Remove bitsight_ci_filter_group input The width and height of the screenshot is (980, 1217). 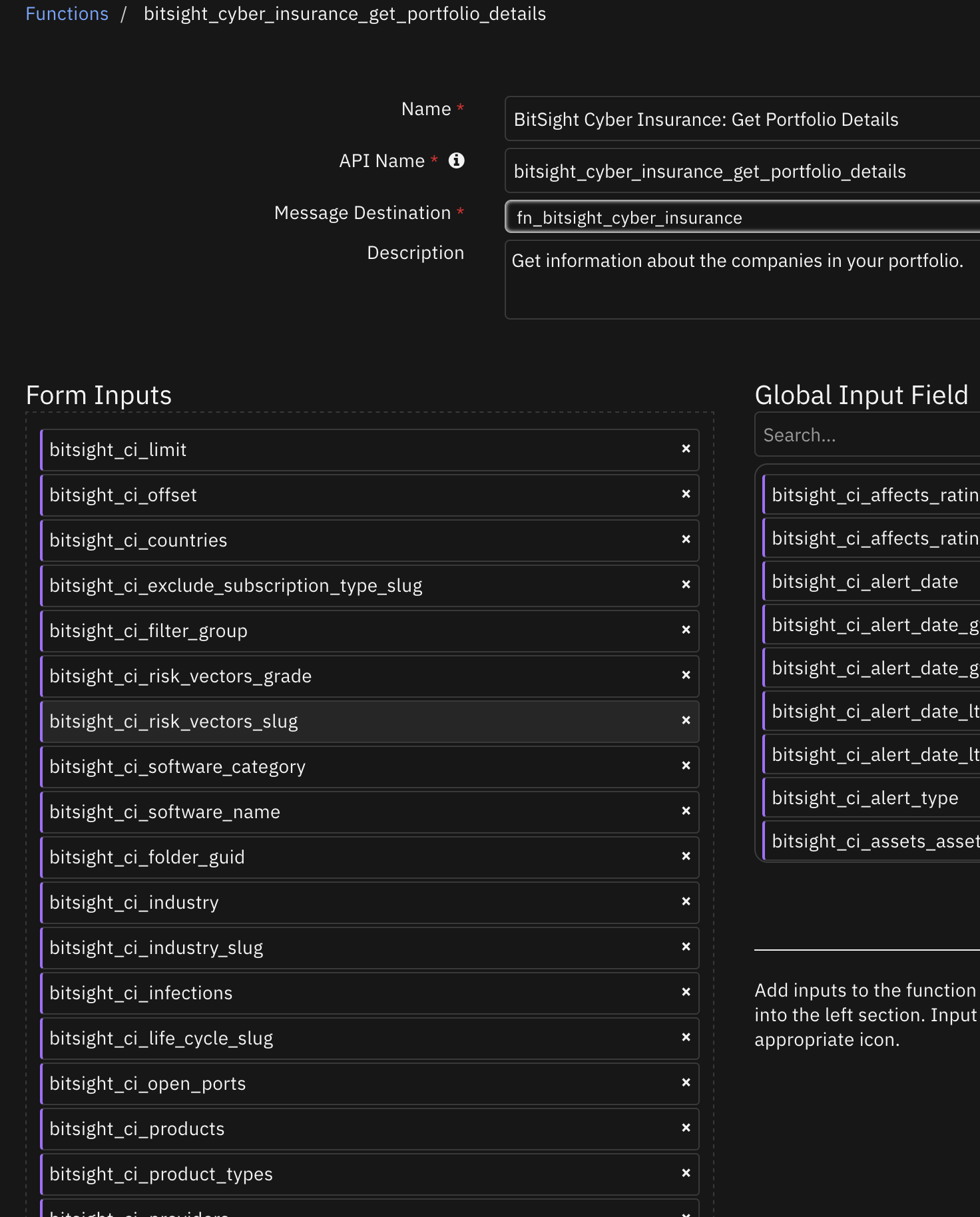click(686, 630)
